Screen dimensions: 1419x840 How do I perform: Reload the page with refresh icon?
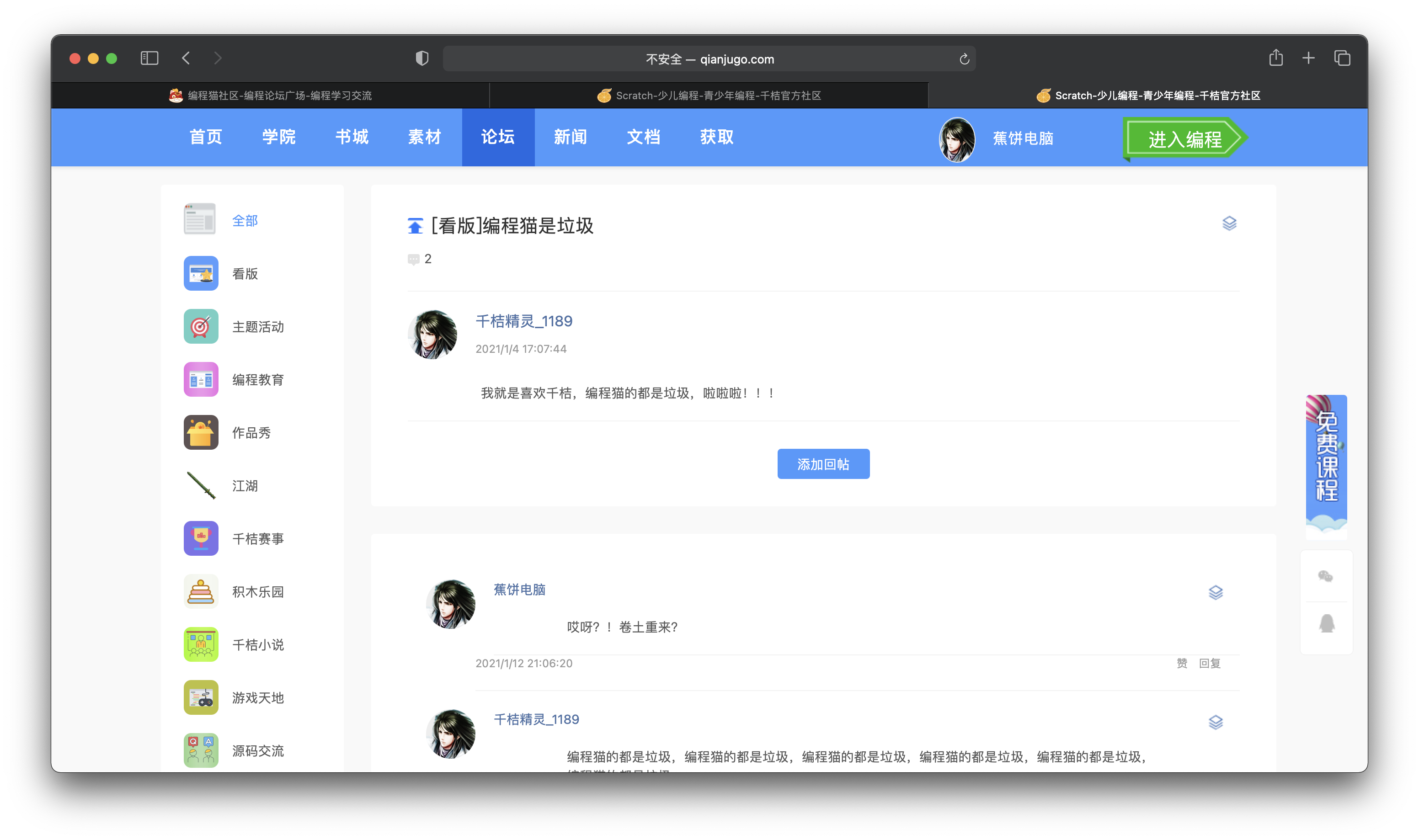(x=965, y=59)
